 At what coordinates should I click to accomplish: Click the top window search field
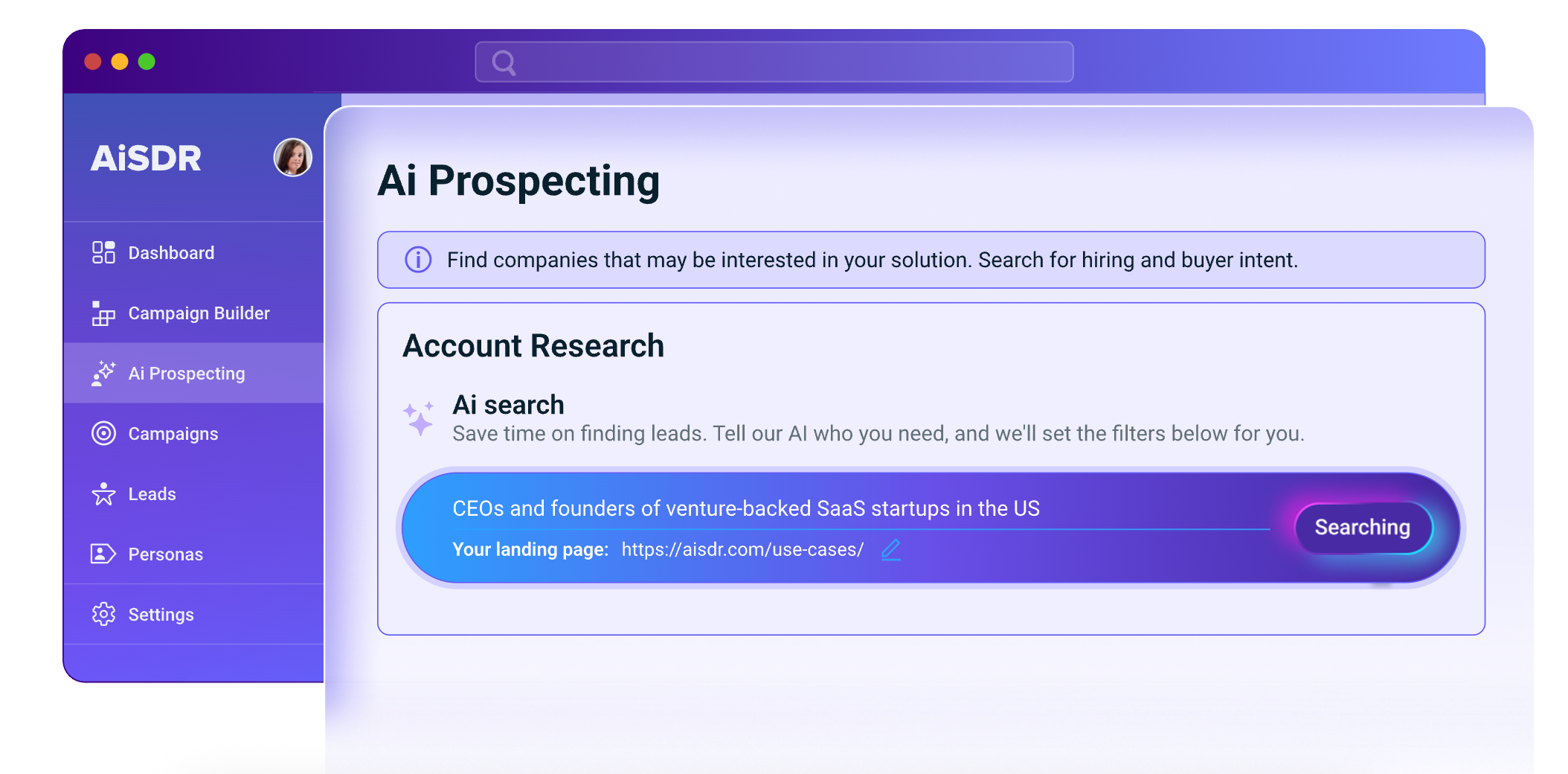point(774,62)
